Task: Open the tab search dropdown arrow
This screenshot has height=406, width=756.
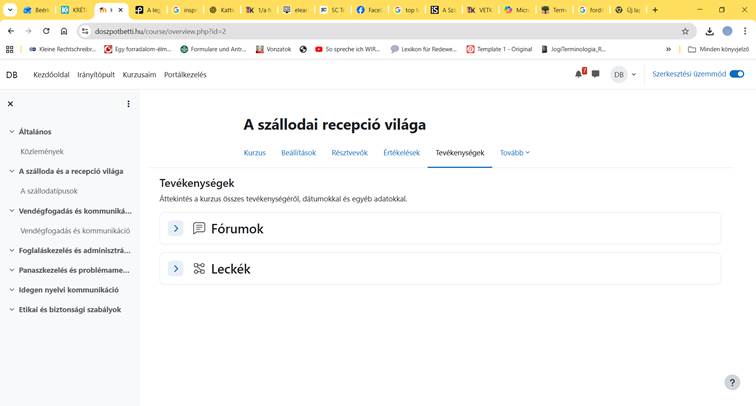Action: [x=10, y=10]
